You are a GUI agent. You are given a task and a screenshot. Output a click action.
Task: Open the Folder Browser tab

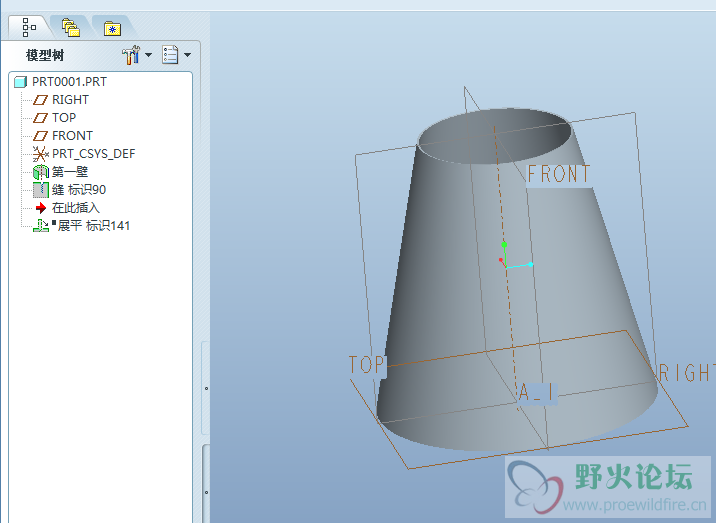[71, 27]
